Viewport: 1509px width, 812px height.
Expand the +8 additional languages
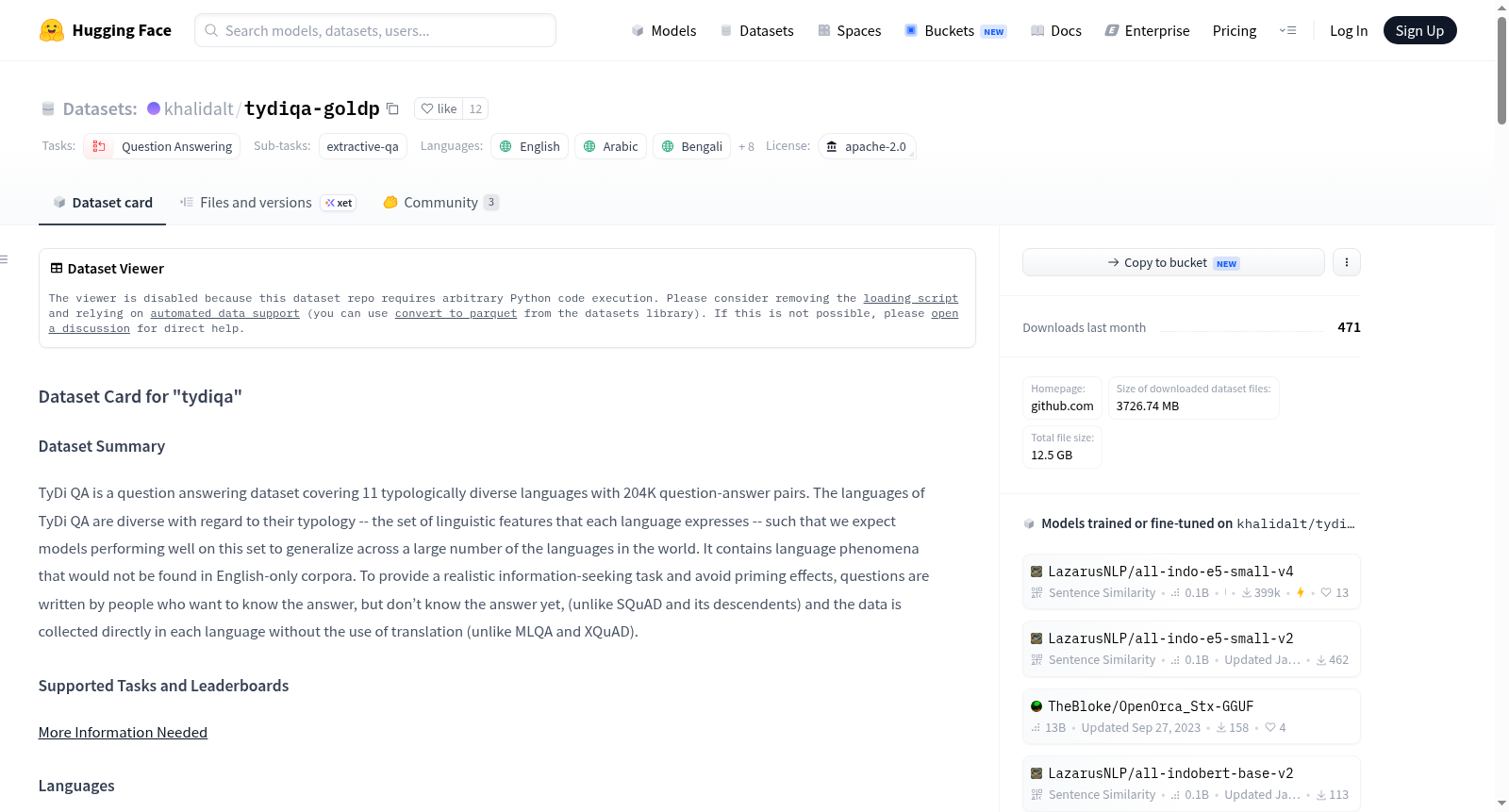pyautogui.click(x=746, y=146)
